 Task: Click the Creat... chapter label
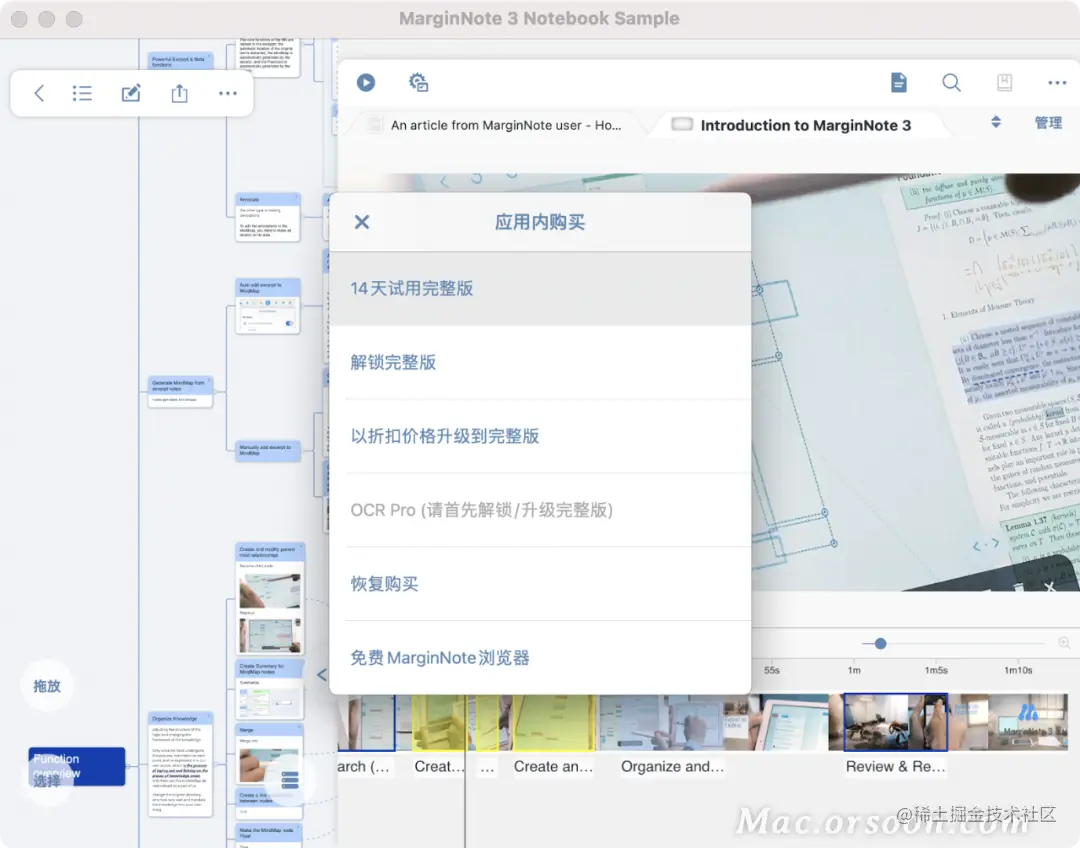tap(439, 766)
